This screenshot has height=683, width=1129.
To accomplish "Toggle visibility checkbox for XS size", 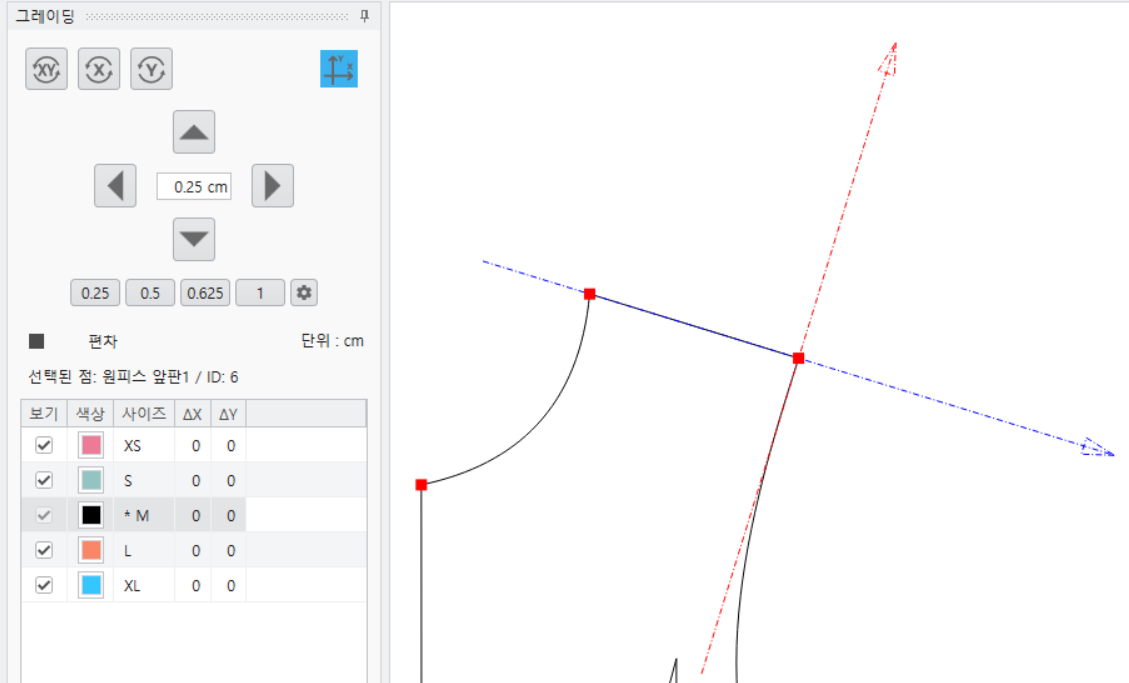I will [x=44, y=445].
